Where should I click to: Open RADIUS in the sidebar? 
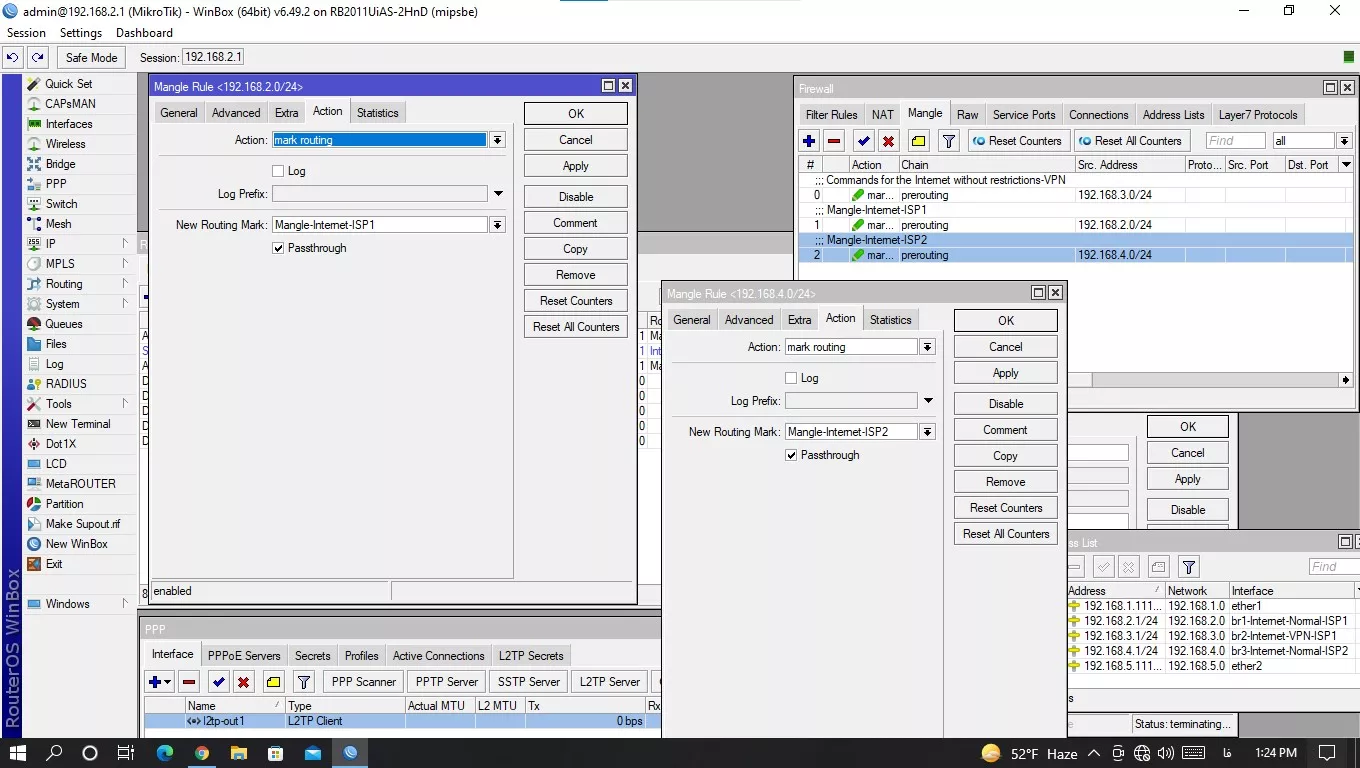pos(66,384)
